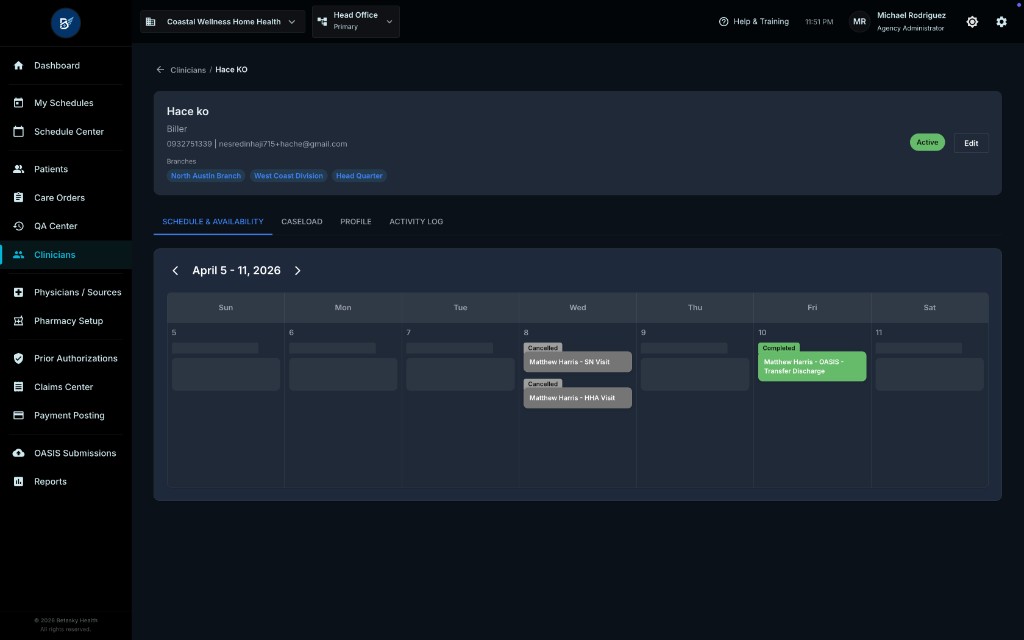
Task: Click the Betenay Health logo icon
Action: 65,23
